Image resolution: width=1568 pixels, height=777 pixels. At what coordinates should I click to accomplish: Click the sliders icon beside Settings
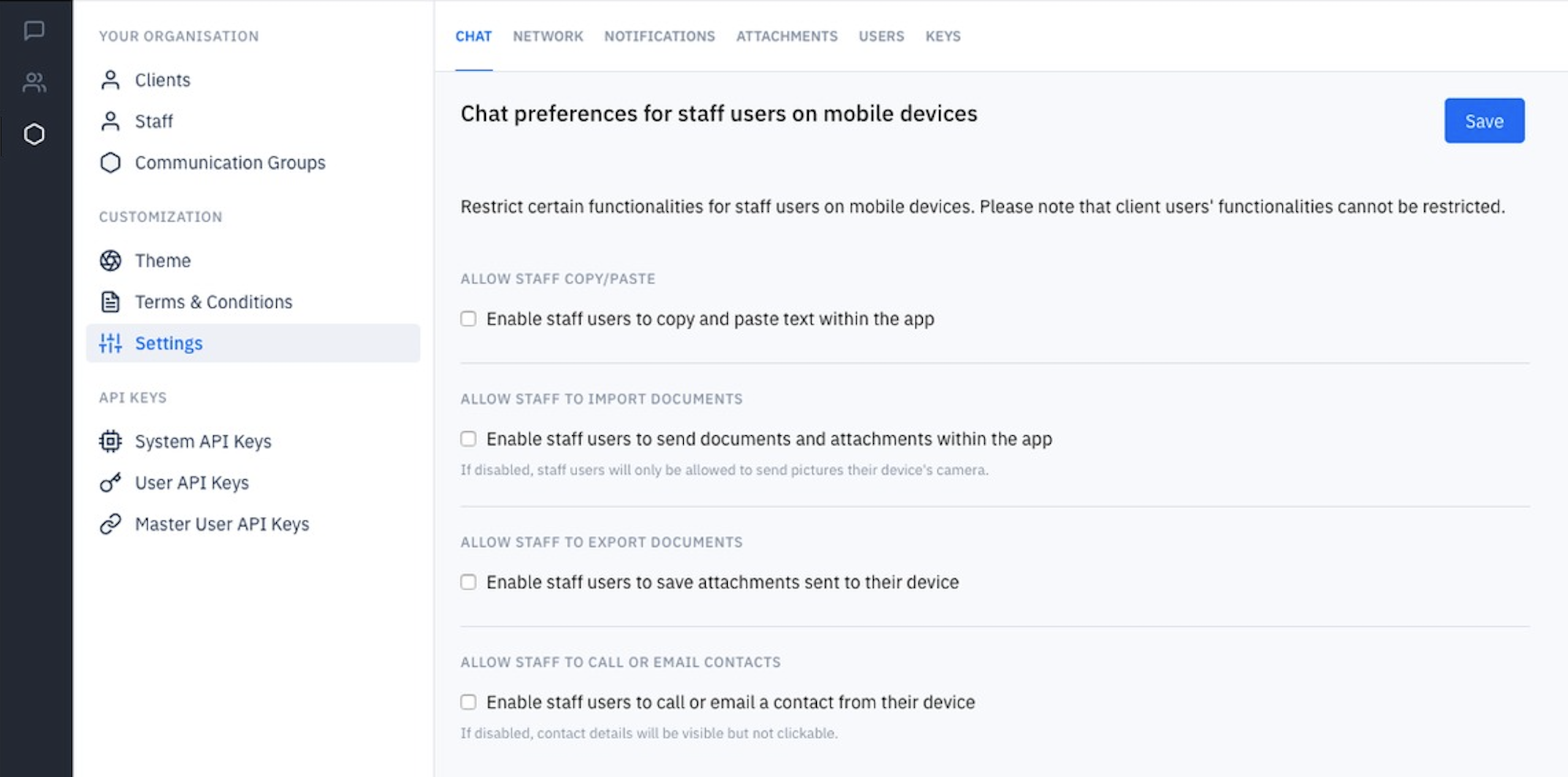110,343
